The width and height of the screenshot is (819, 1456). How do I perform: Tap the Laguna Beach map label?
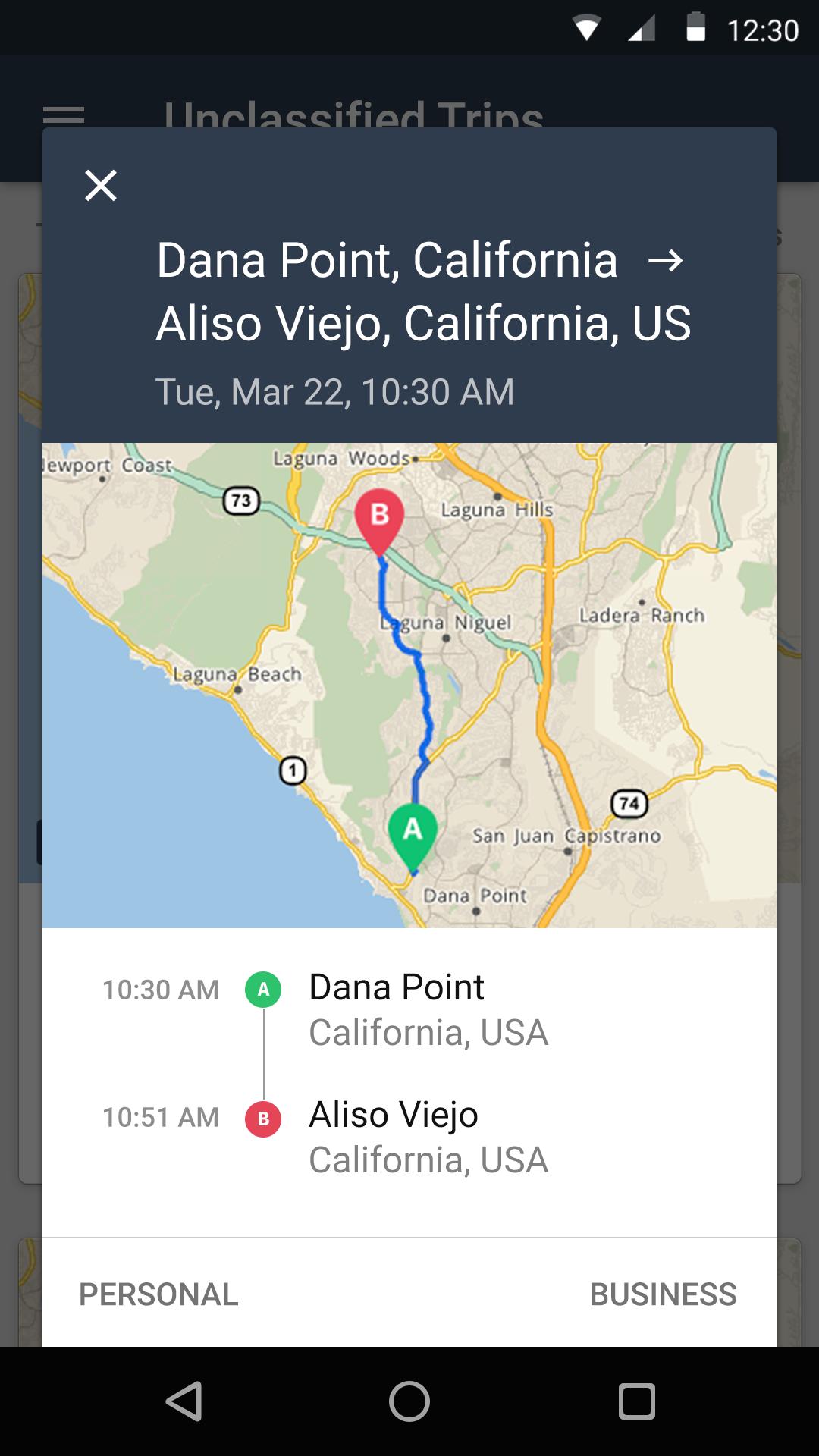(237, 674)
